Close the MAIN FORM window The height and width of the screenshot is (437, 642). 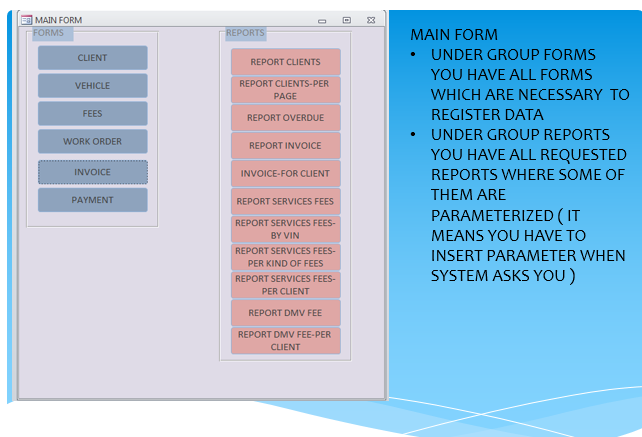(x=371, y=20)
